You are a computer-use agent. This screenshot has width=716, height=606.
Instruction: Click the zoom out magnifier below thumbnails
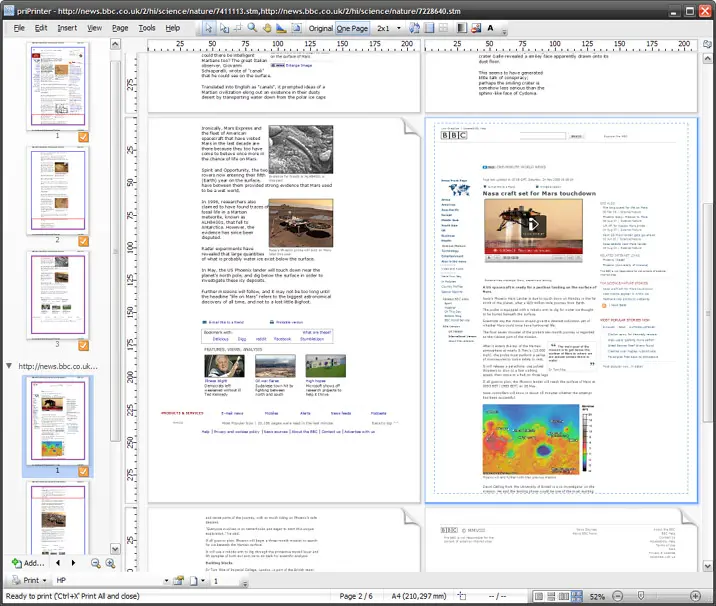click(x=96, y=563)
